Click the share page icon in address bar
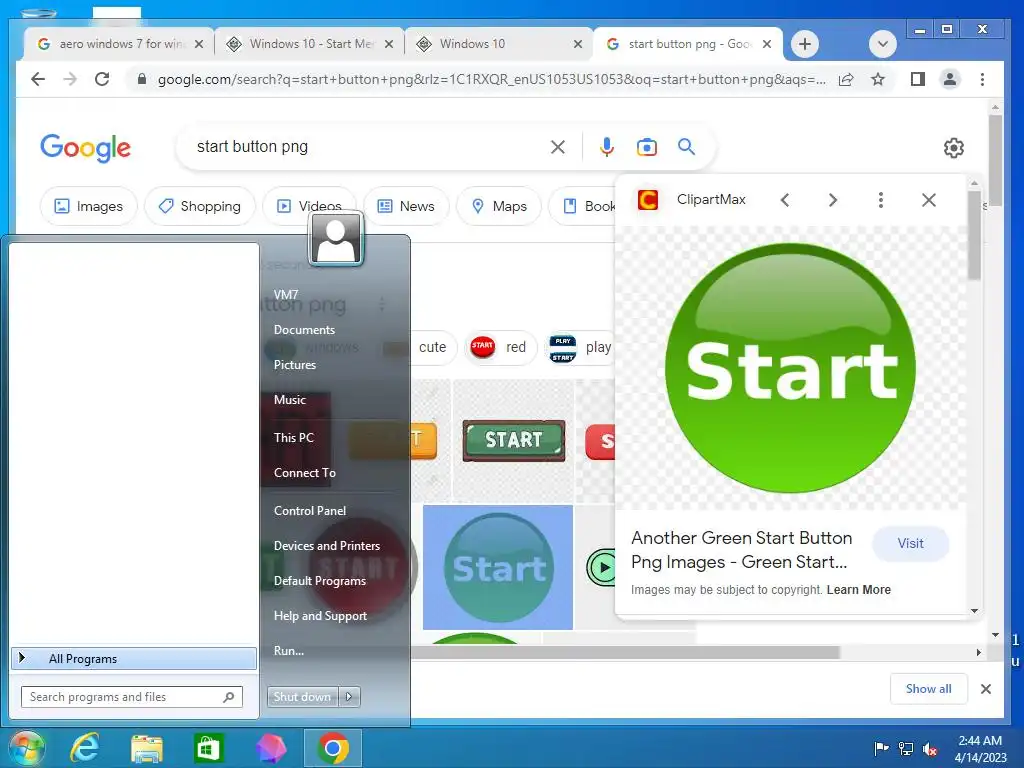The image size is (1024, 768). 846,80
